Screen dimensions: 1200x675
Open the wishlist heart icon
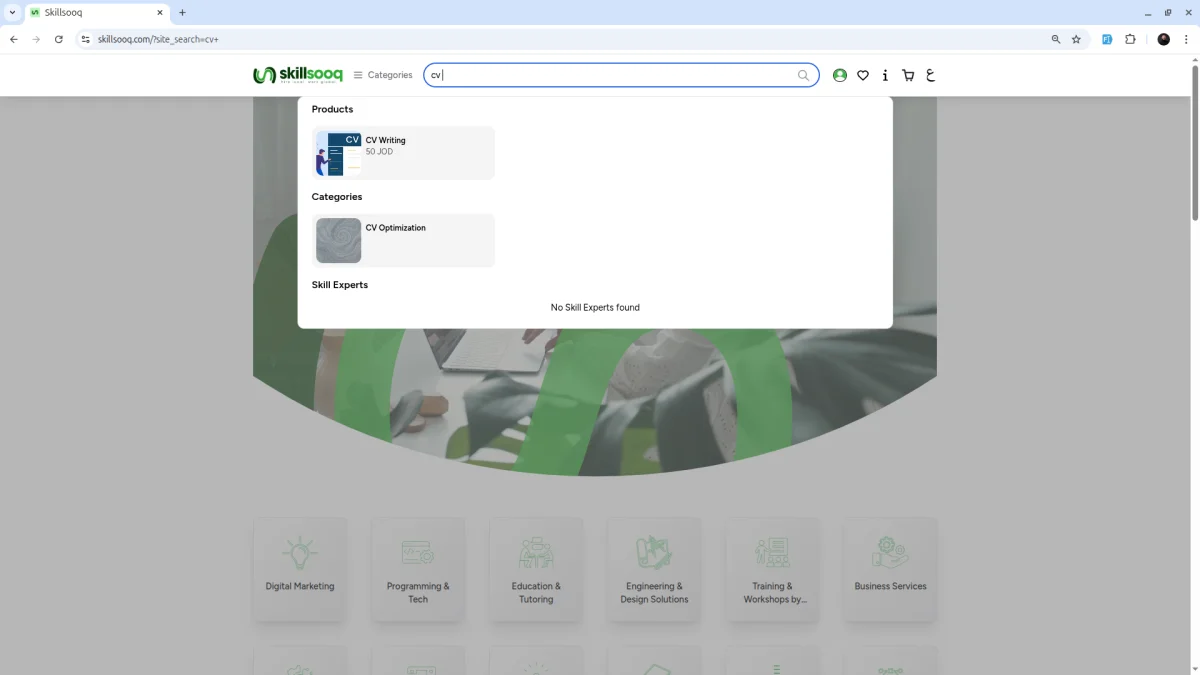coord(863,75)
